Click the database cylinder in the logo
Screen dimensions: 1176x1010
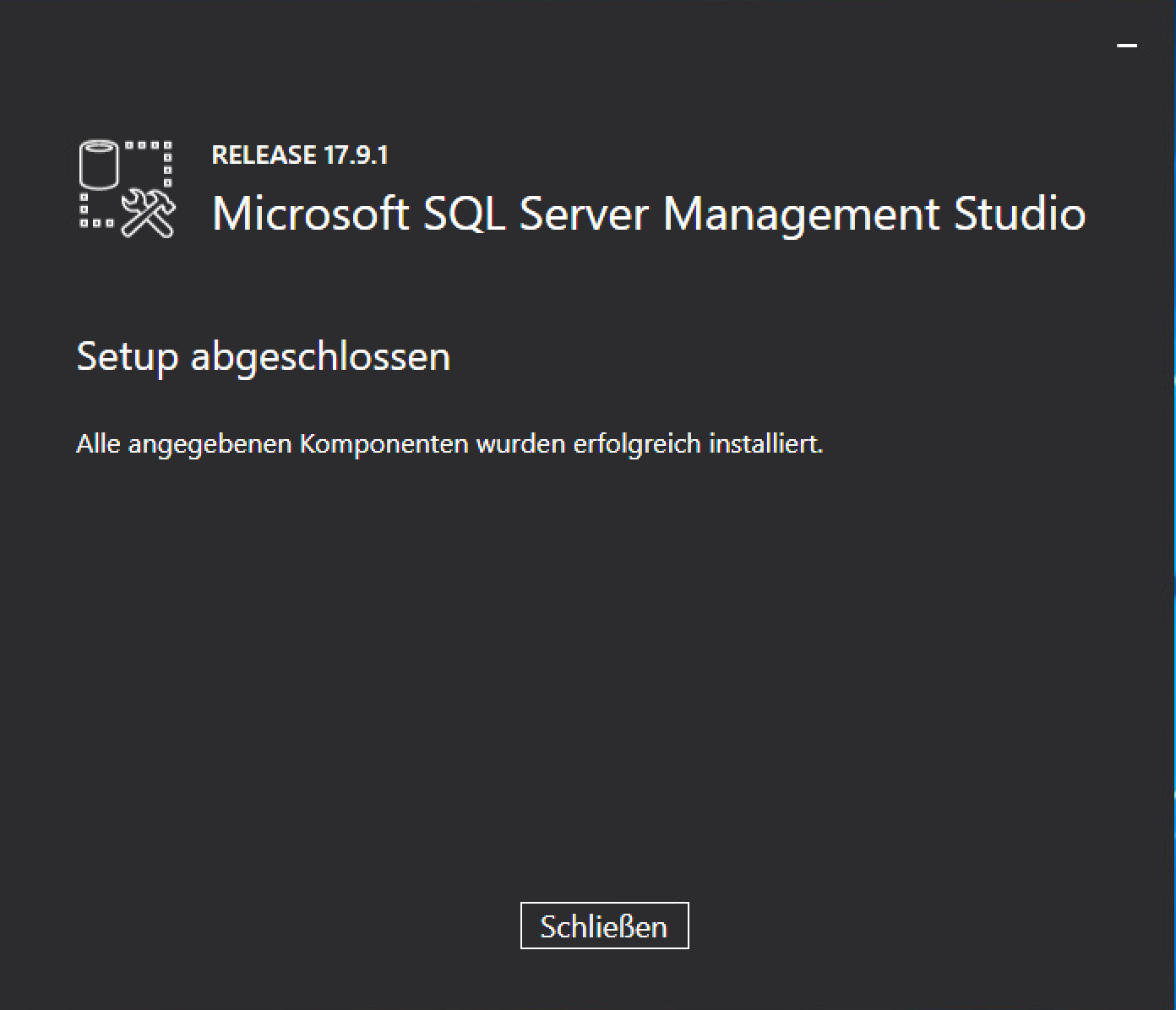click(x=99, y=165)
